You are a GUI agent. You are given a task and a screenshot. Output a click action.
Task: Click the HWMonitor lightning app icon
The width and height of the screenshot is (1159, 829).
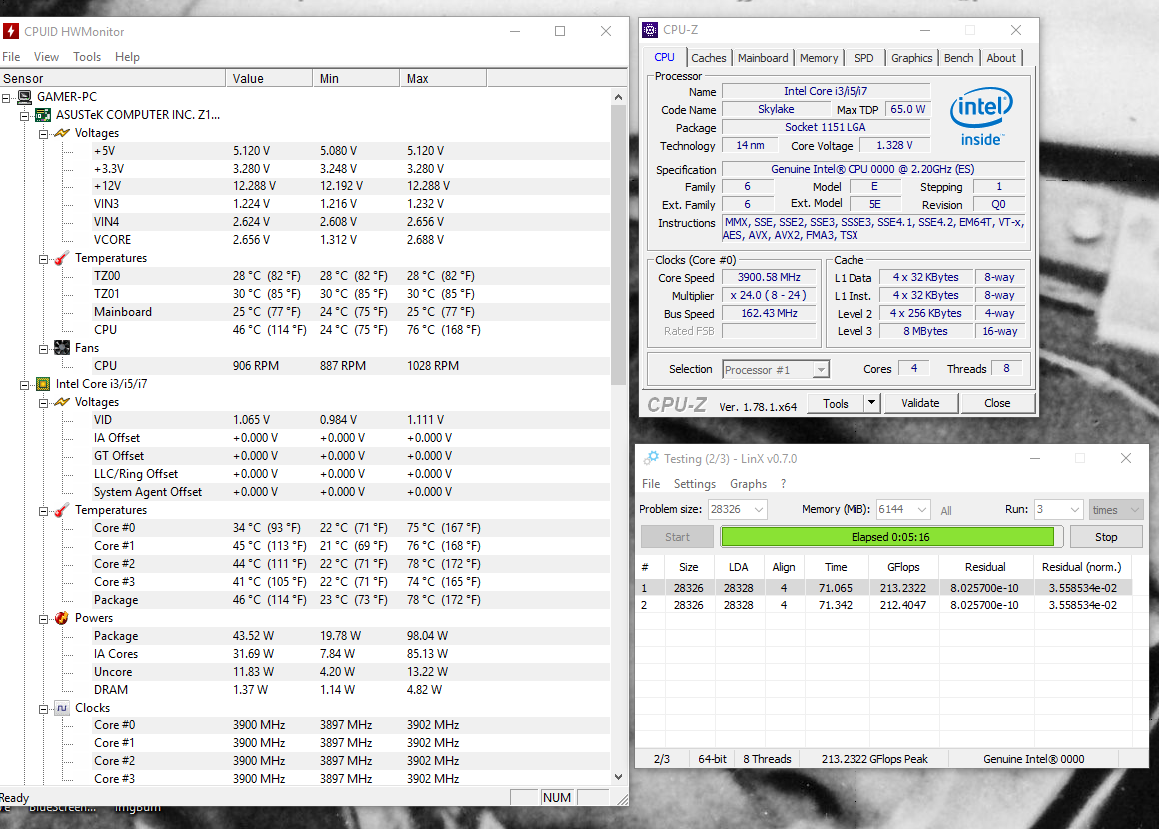[x=10, y=31]
